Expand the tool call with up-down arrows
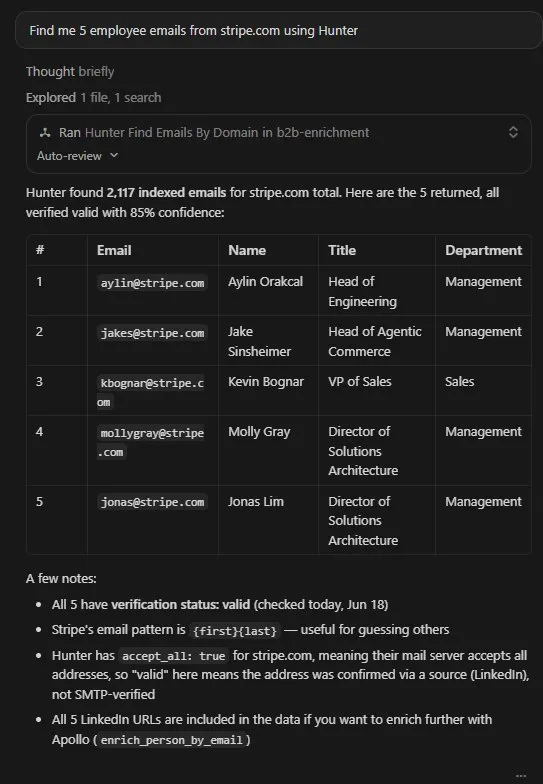 [513, 132]
